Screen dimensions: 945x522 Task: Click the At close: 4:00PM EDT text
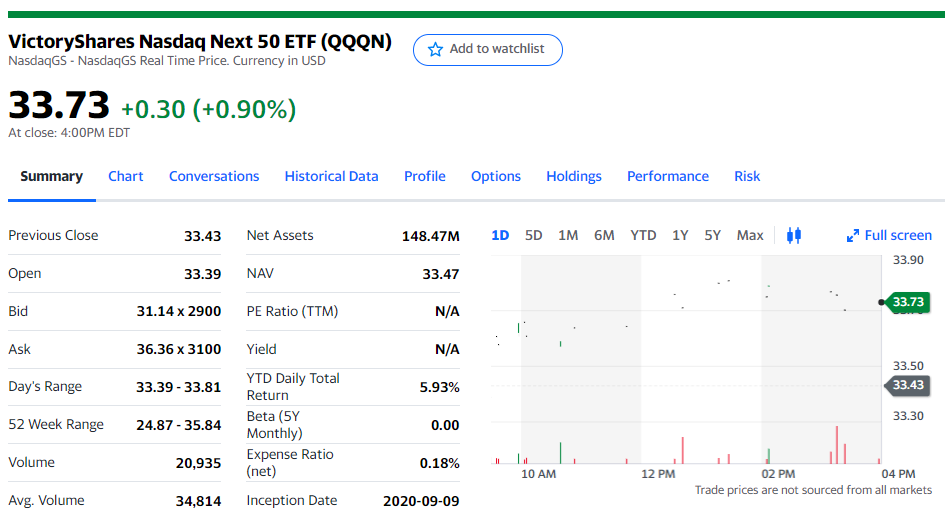click(x=69, y=133)
